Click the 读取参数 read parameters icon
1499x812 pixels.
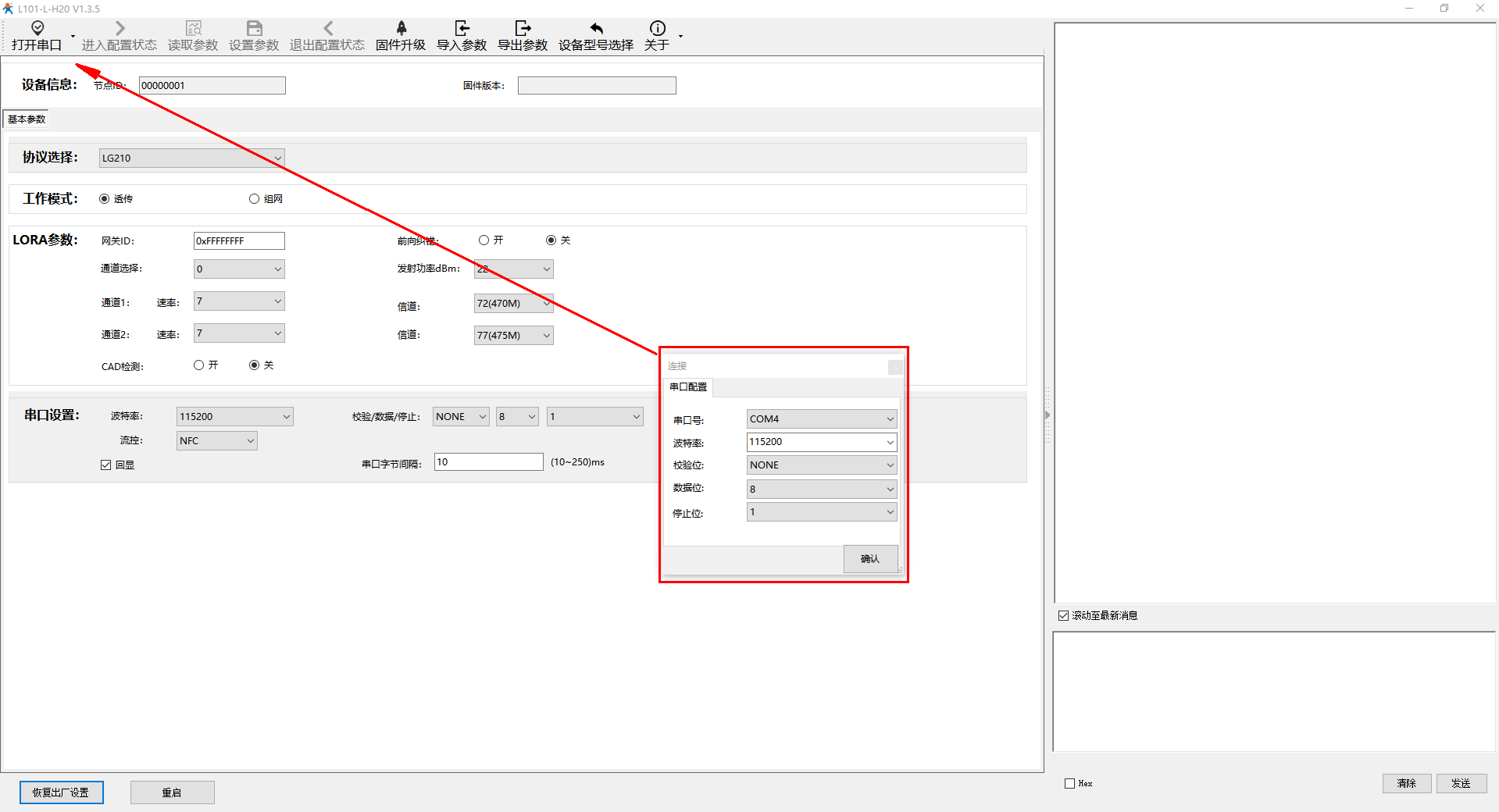[193, 29]
